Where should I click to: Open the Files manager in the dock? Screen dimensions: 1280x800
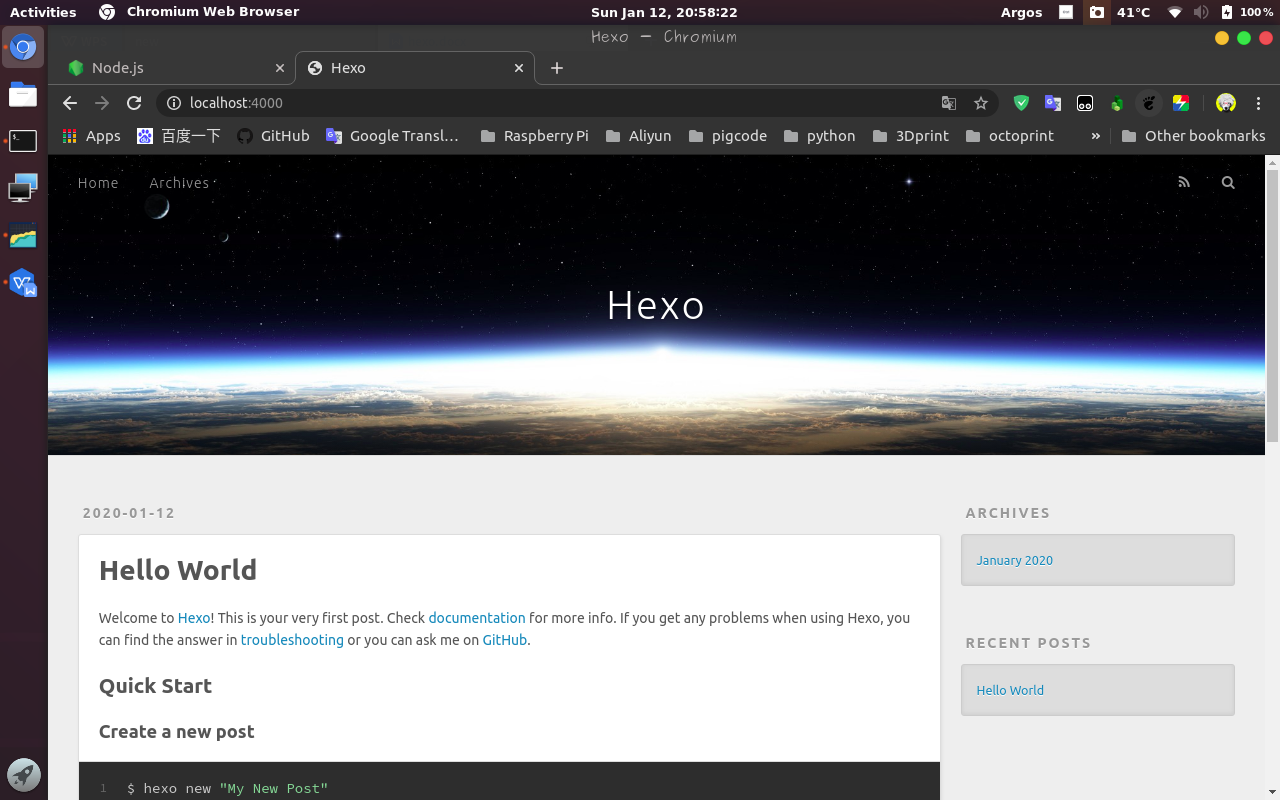(x=24, y=95)
